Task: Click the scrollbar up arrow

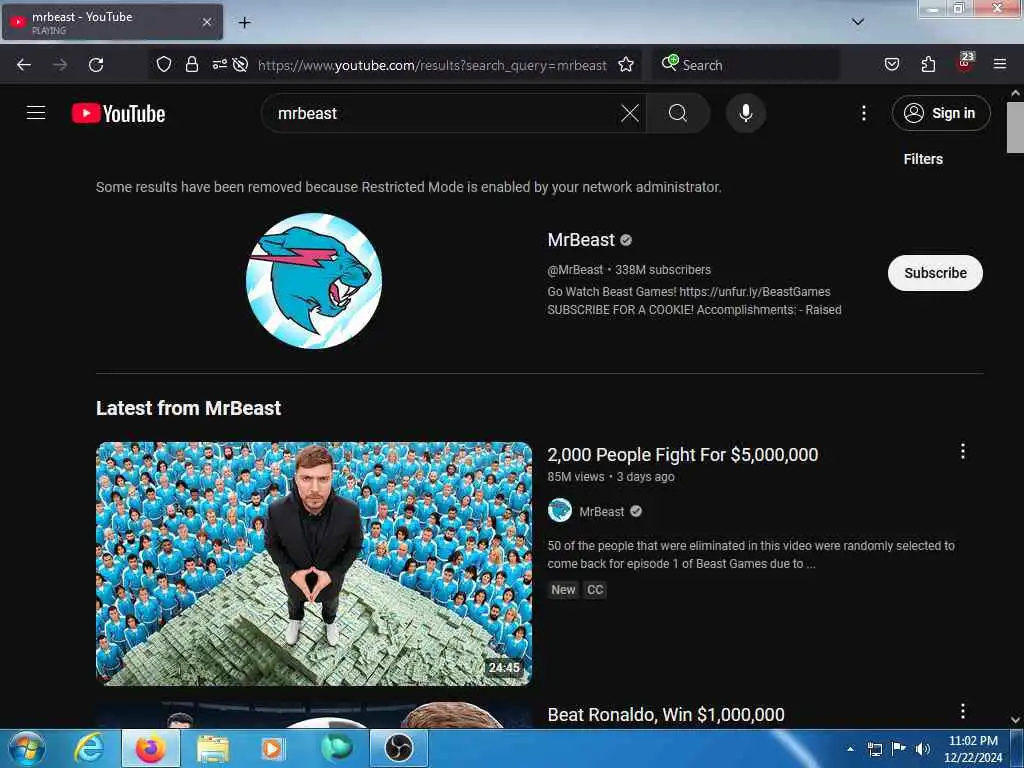Action: pos(1015,93)
